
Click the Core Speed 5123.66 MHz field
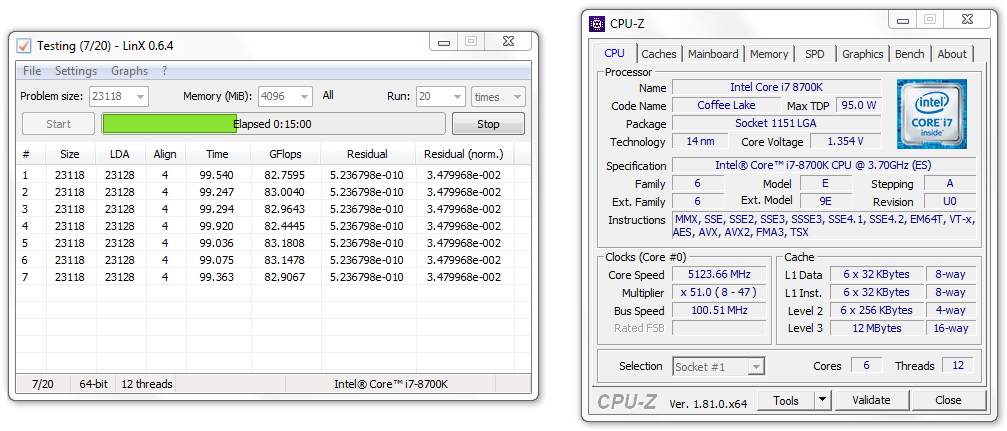[x=719, y=274]
